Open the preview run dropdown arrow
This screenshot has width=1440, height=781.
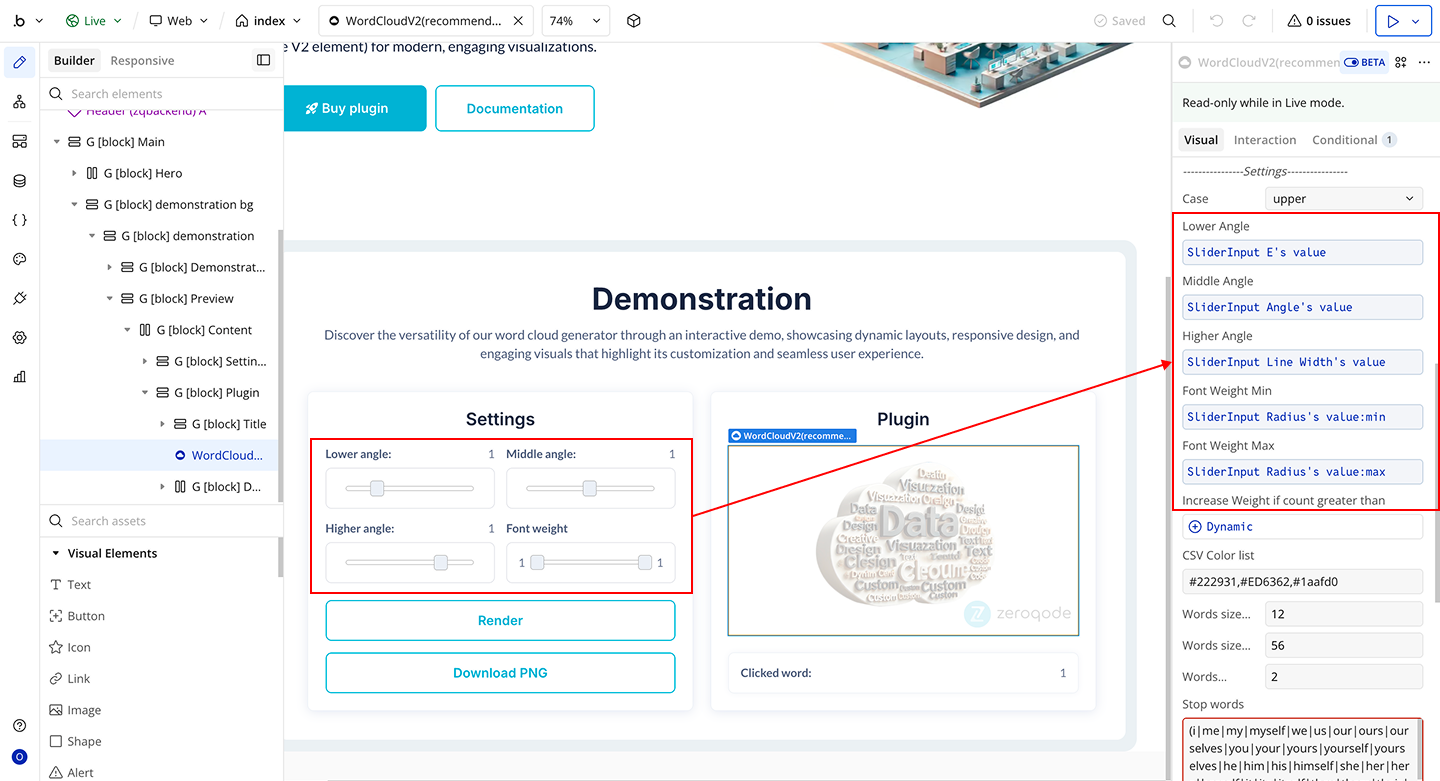pyautogui.click(x=1415, y=21)
